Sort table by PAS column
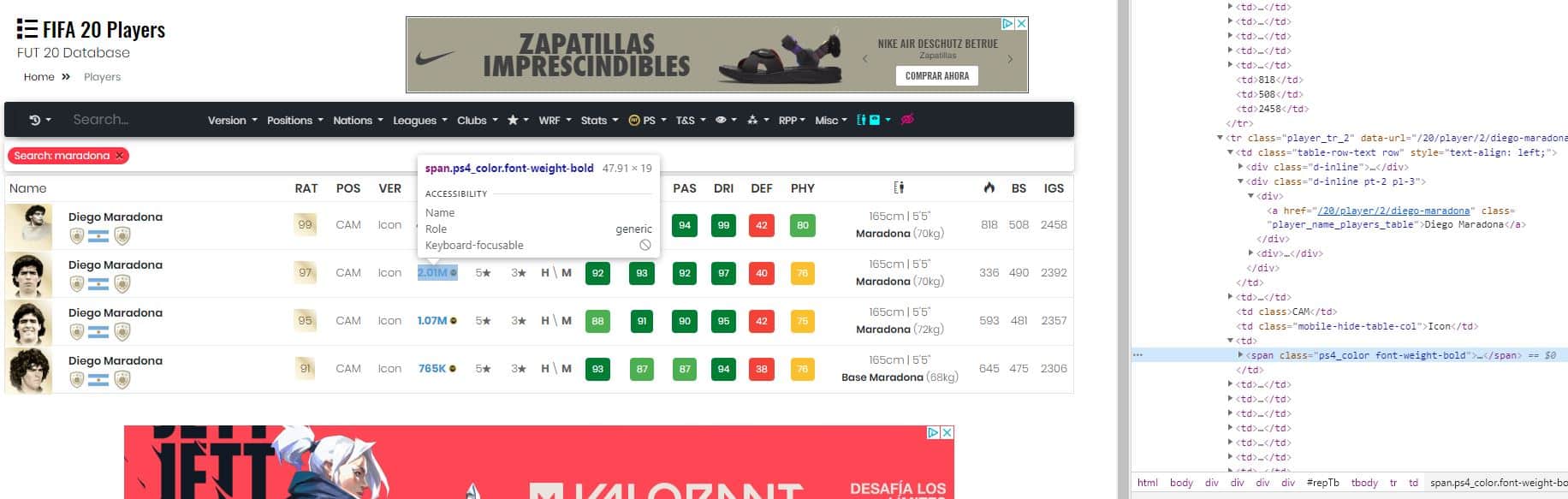1568x499 pixels. pyautogui.click(x=685, y=188)
